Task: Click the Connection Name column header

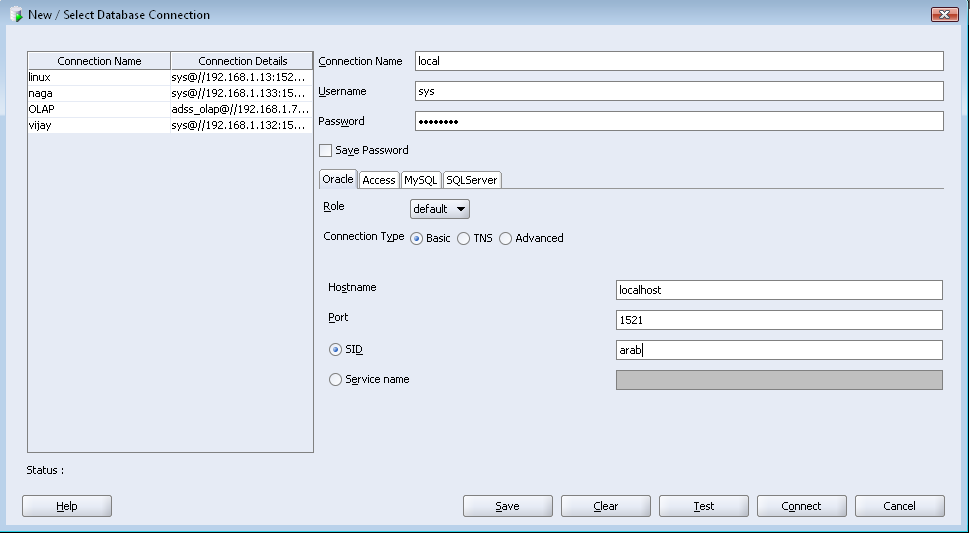Action: pyautogui.click(x=99, y=61)
